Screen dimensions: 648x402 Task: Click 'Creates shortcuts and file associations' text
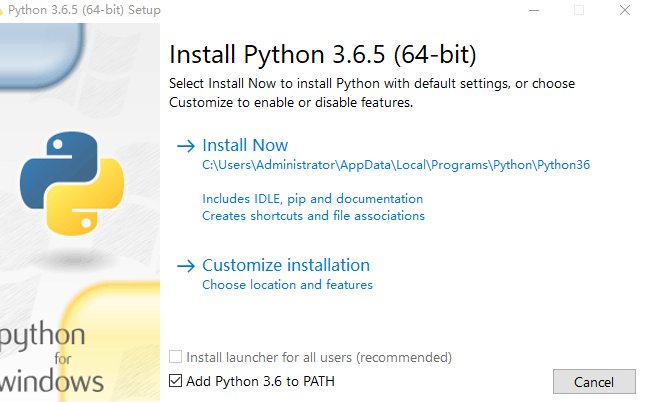point(313,216)
